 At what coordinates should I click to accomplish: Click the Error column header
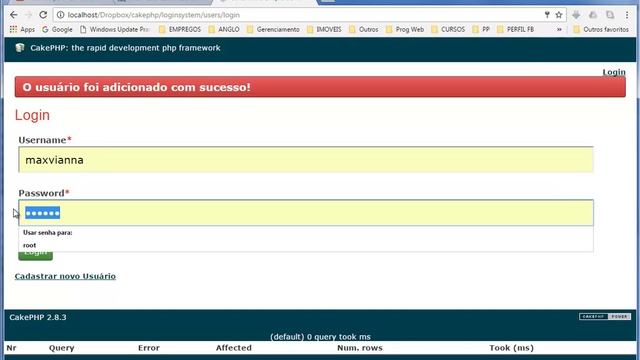click(149, 348)
